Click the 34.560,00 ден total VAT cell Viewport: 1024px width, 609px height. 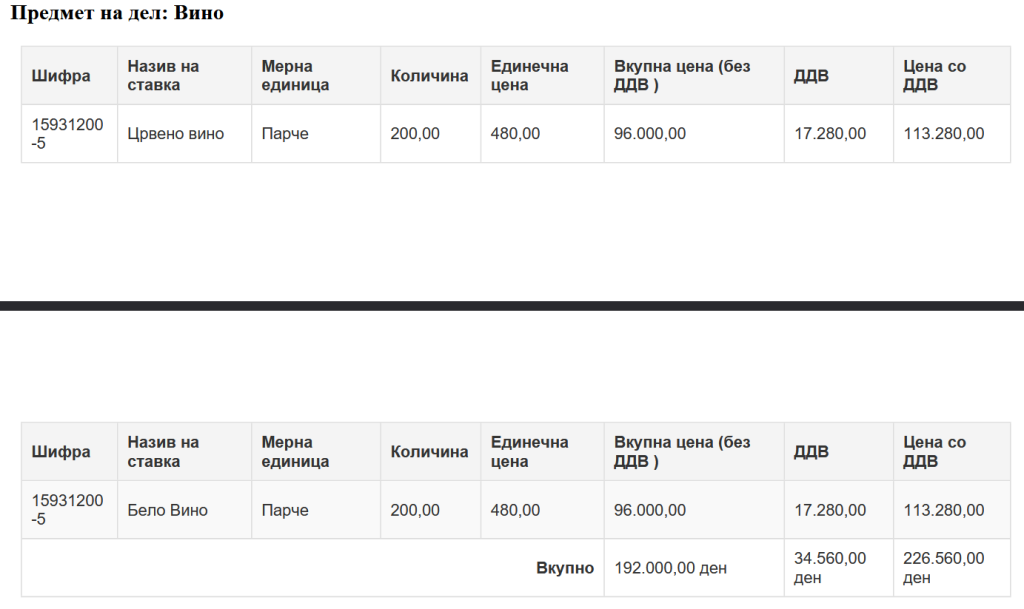click(830, 568)
